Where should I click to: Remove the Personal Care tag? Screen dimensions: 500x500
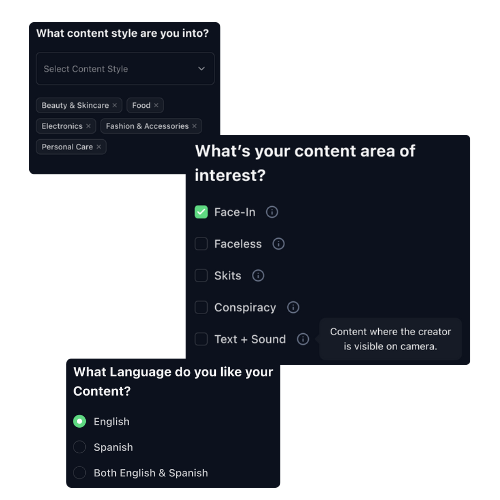coord(99,147)
